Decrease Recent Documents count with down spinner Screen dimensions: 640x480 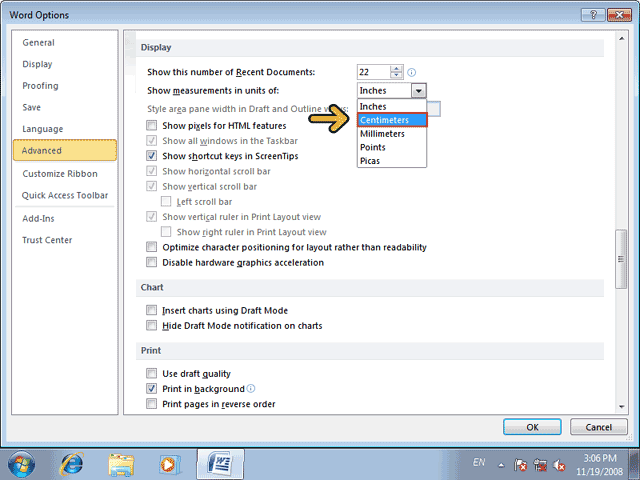396,76
